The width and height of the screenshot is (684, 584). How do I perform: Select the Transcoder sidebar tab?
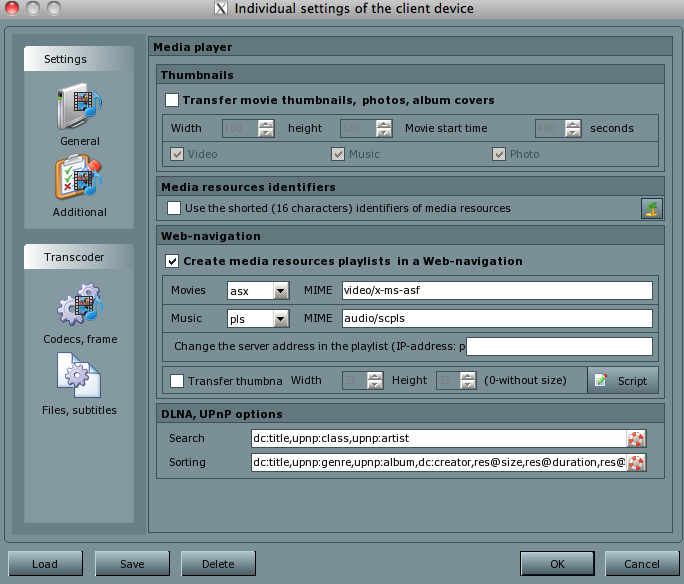[79, 257]
